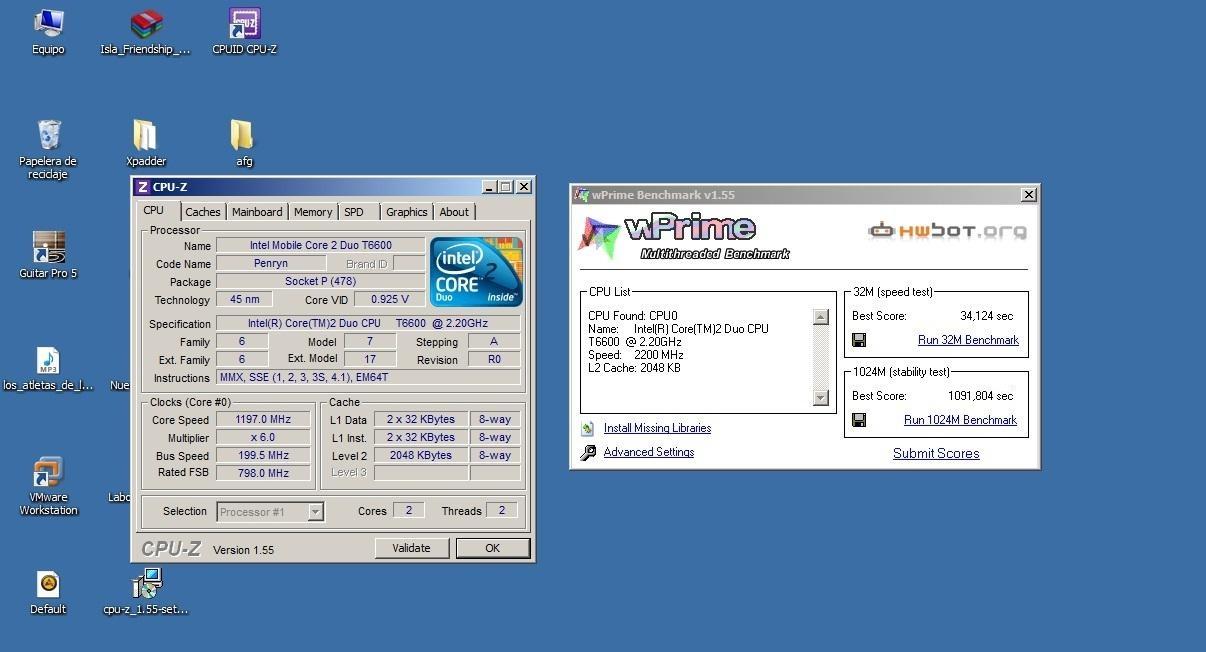Open Advanced Settings link
Image resolution: width=1206 pixels, height=652 pixels.
click(649, 452)
